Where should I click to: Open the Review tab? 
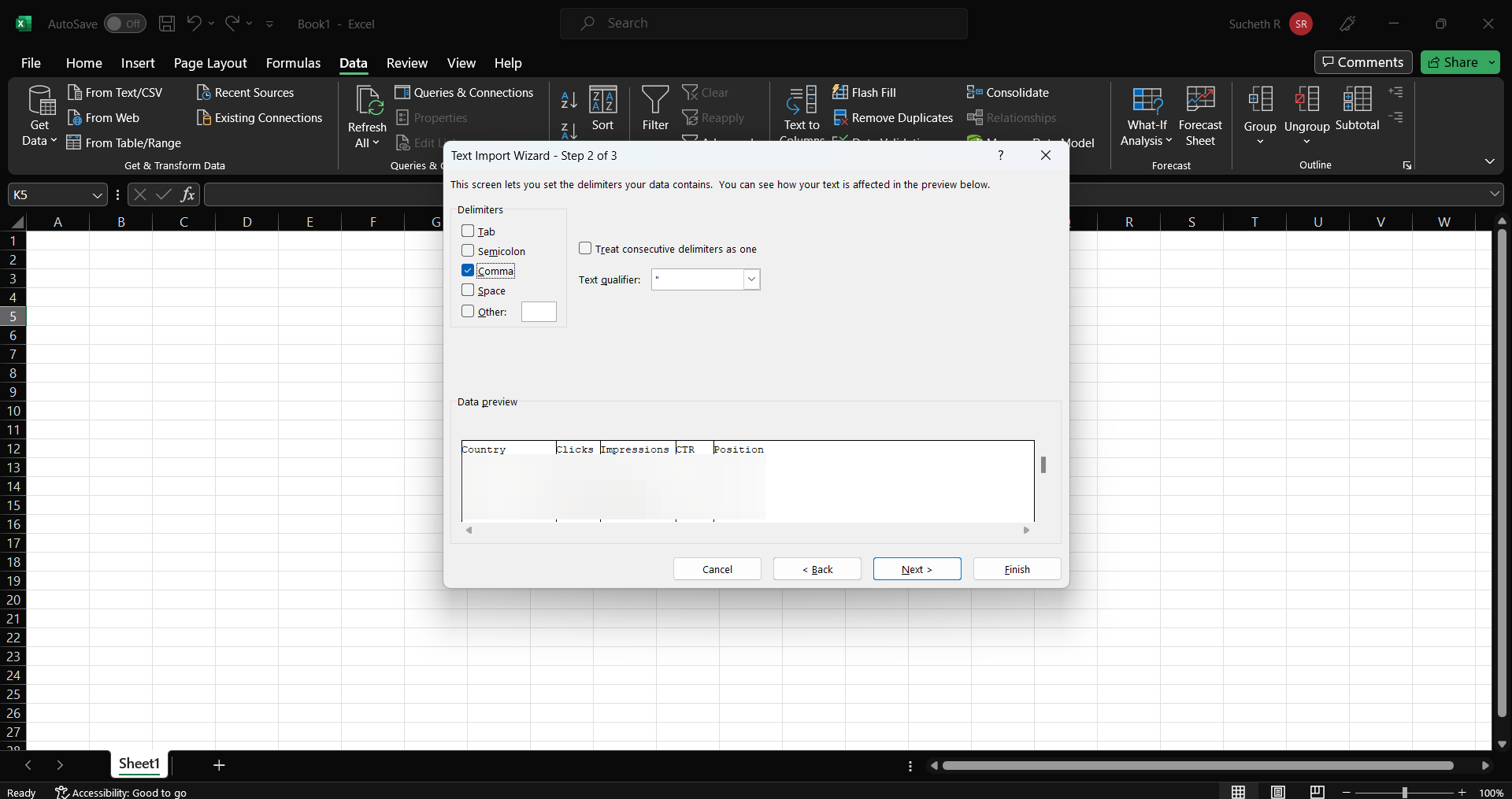[406, 63]
